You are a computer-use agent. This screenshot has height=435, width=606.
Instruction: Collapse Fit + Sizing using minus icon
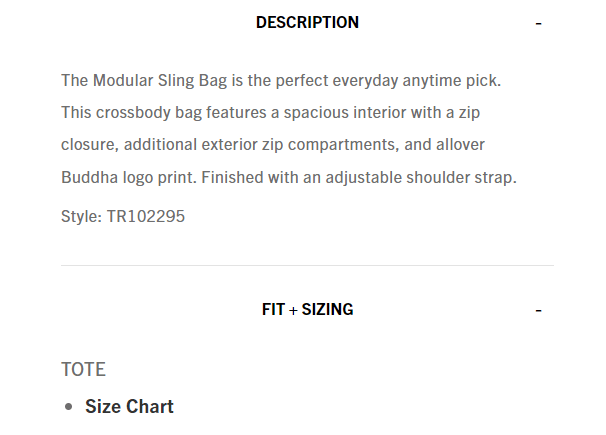point(539,310)
